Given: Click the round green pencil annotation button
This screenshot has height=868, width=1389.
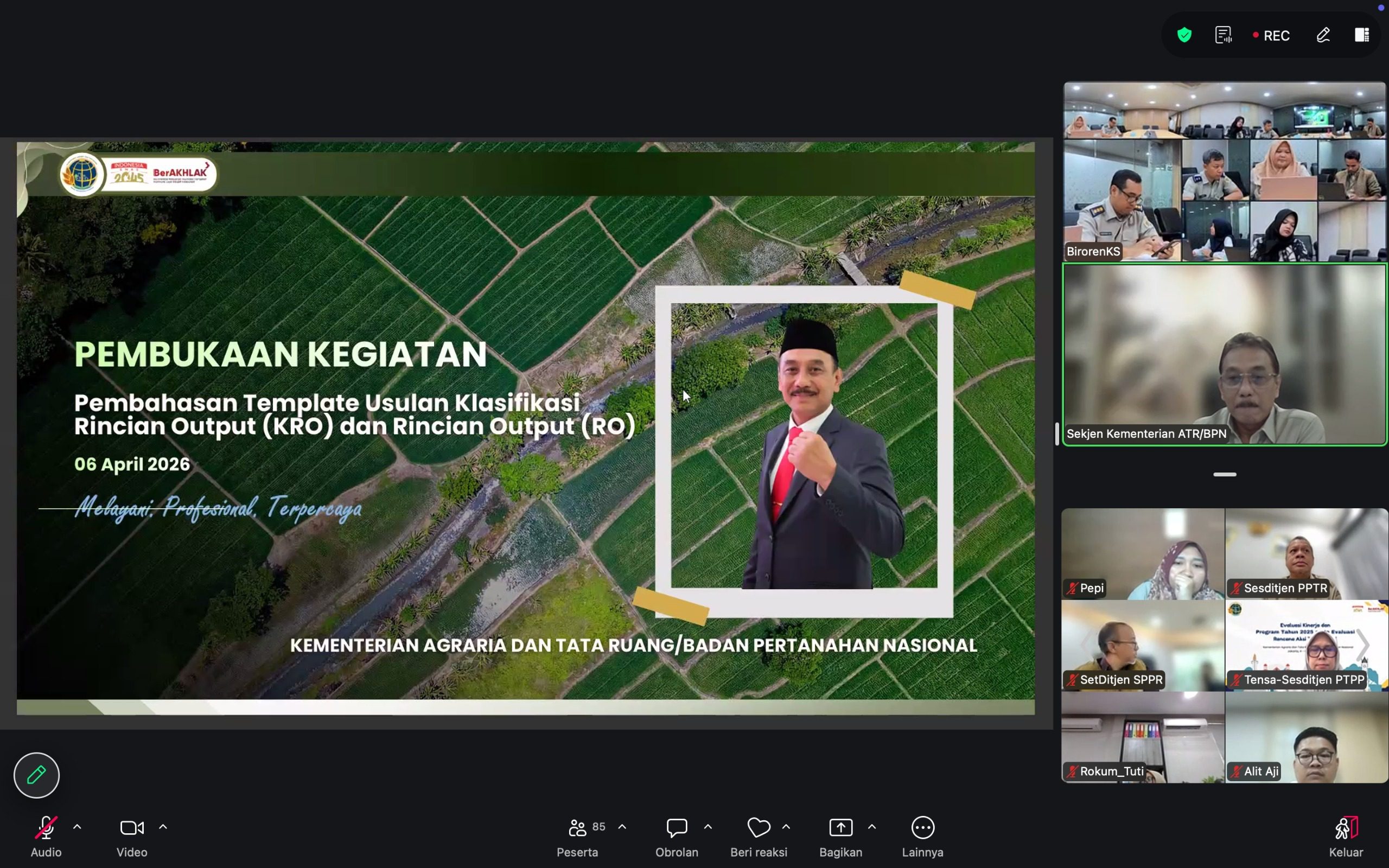Looking at the screenshot, I should tap(36, 775).
